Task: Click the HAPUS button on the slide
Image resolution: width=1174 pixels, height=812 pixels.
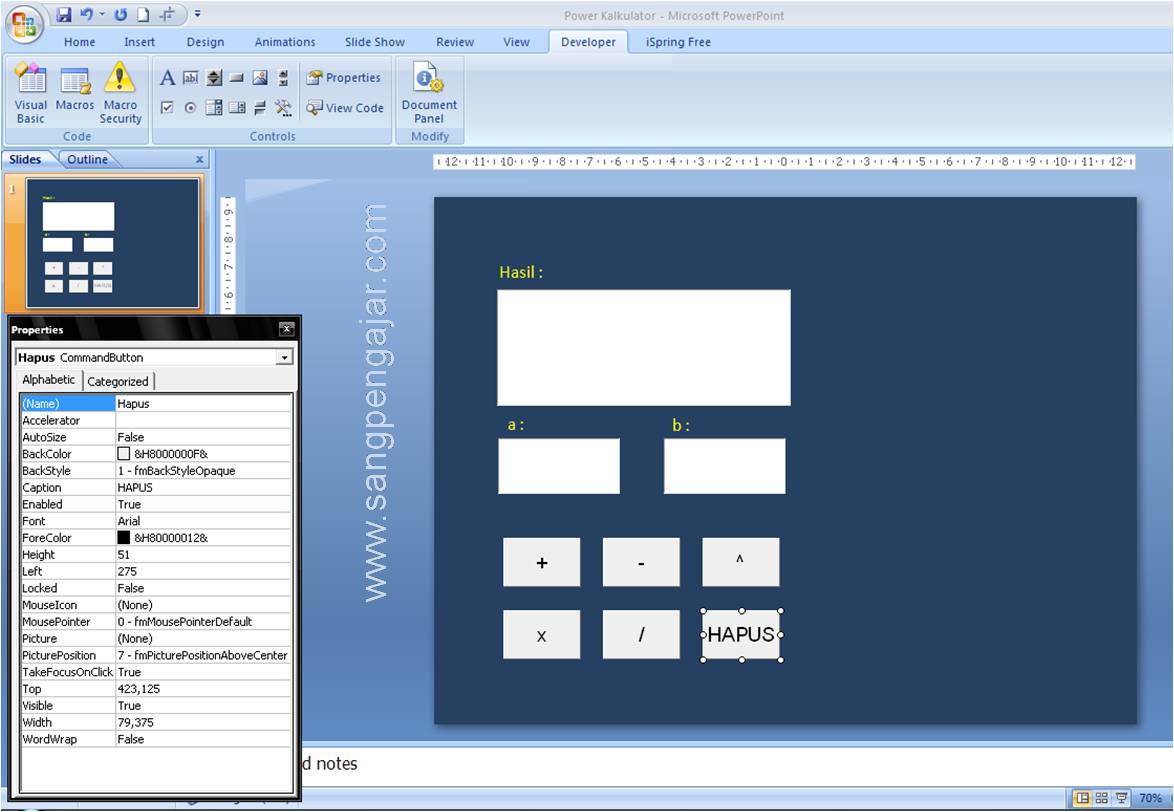Action: click(x=740, y=634)
